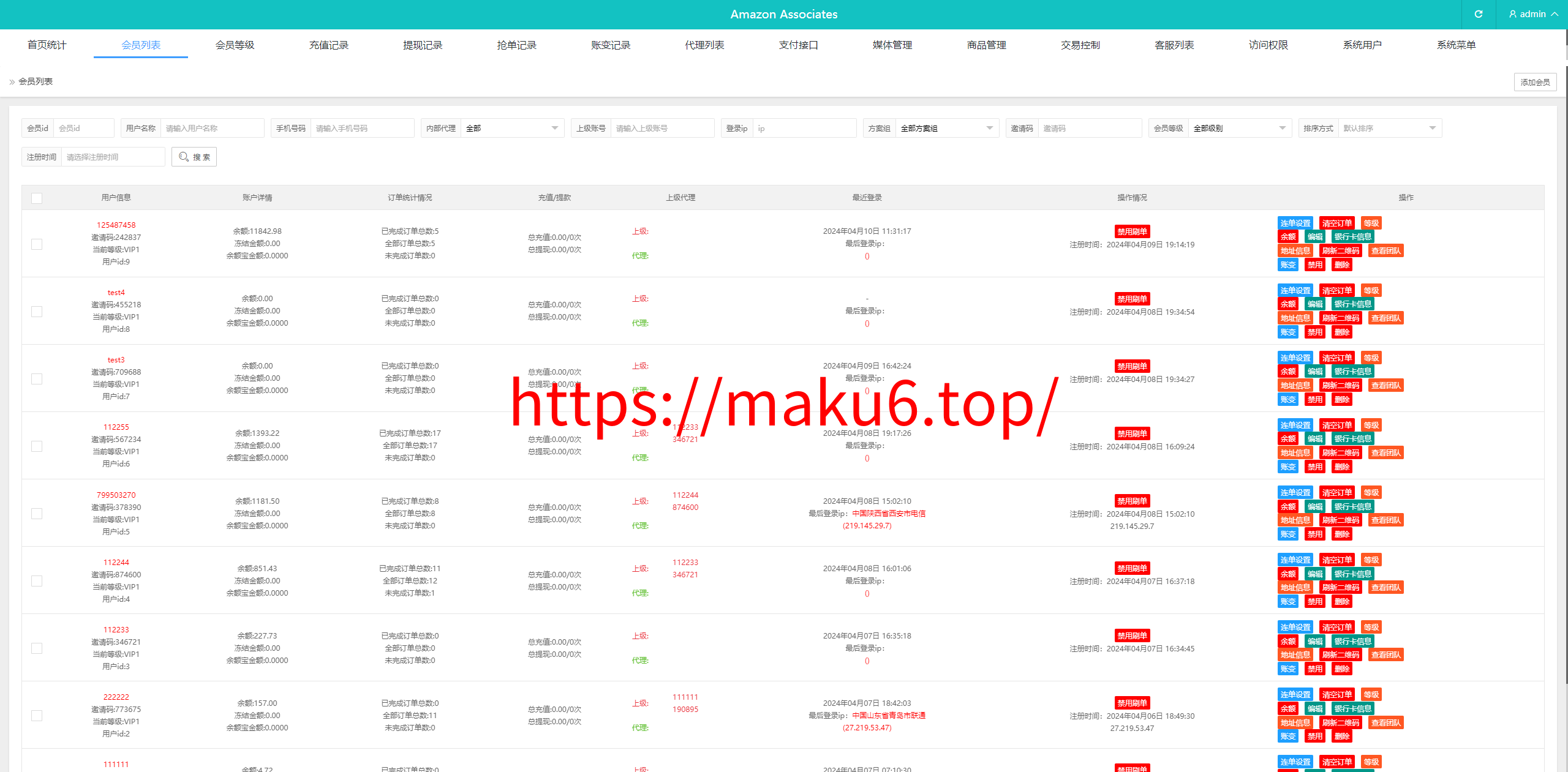Click 查看团队 for user test3

(x=1385, y=385)
